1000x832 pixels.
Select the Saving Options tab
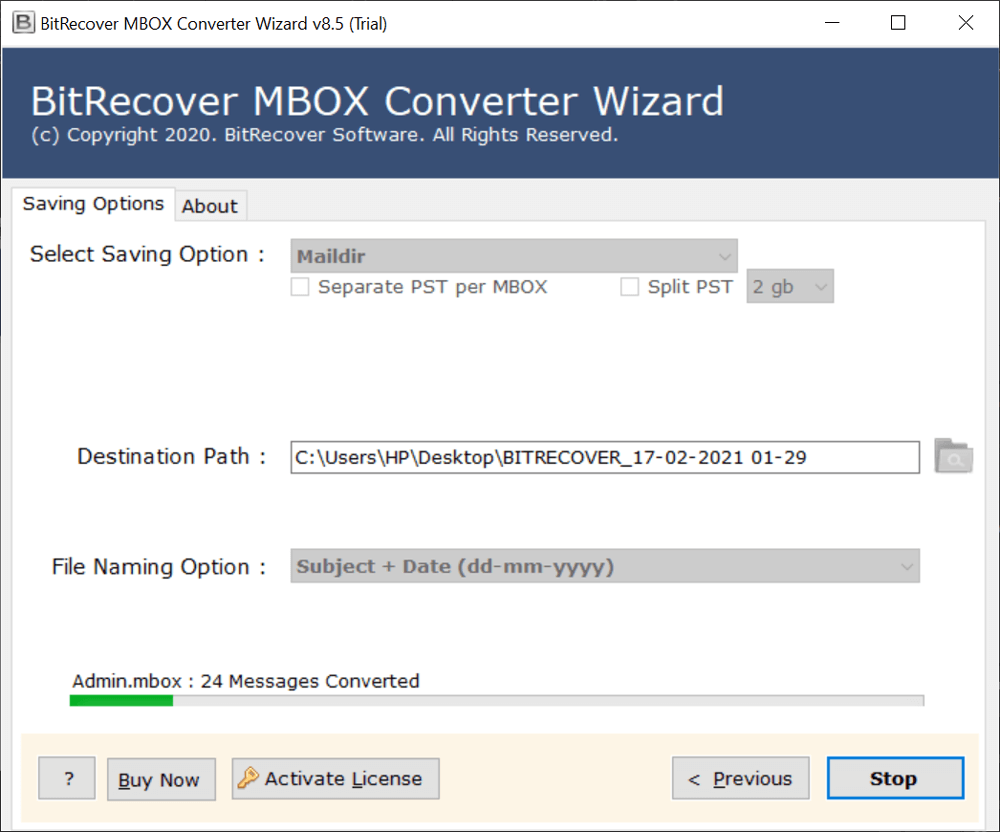coord(93,204)
